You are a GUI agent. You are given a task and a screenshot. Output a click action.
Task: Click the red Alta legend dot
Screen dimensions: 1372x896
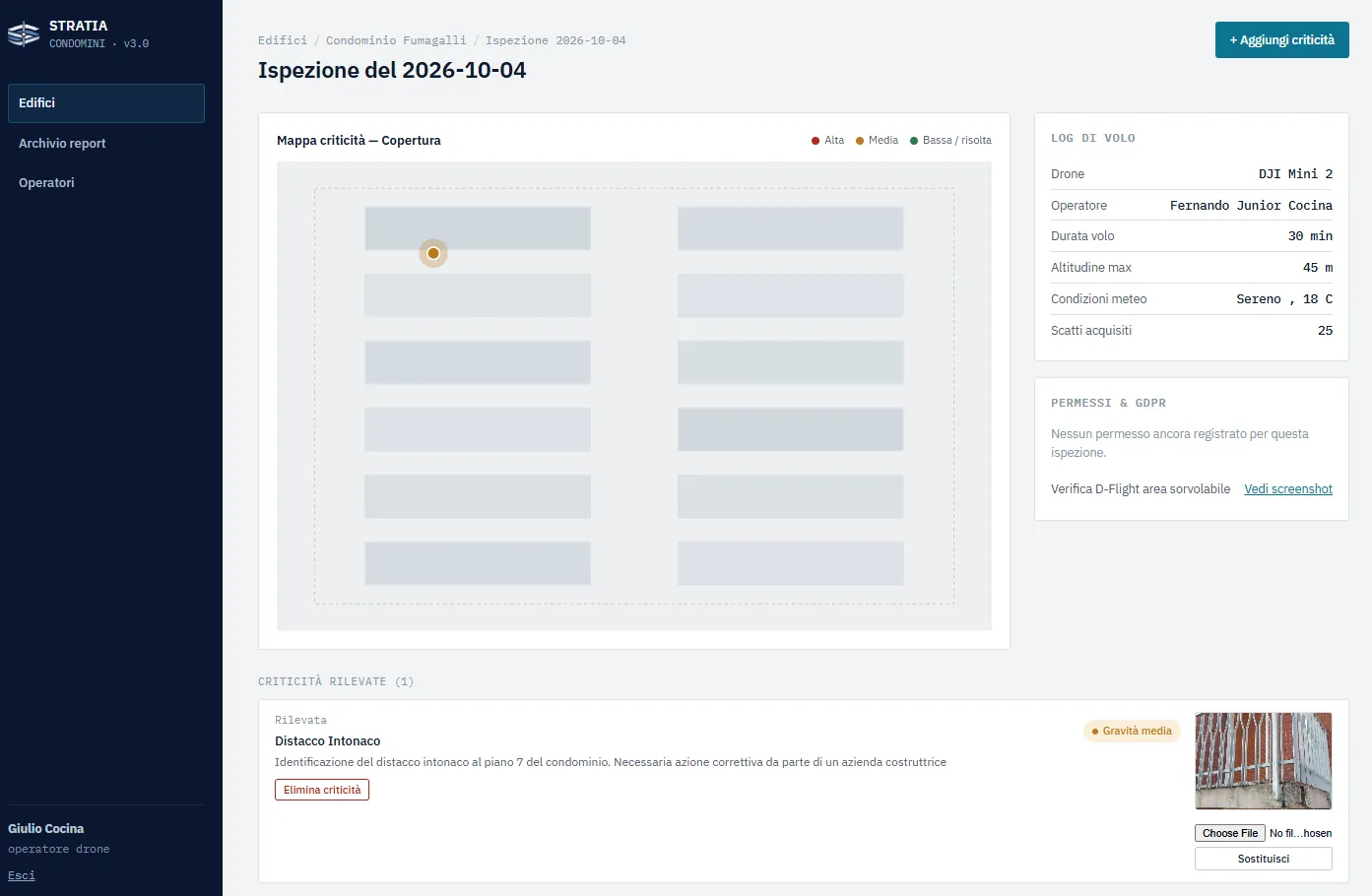tap(816, 141)
